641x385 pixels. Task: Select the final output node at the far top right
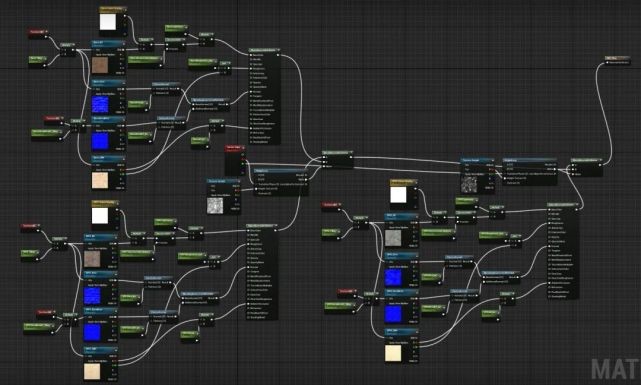click(618, 60)
